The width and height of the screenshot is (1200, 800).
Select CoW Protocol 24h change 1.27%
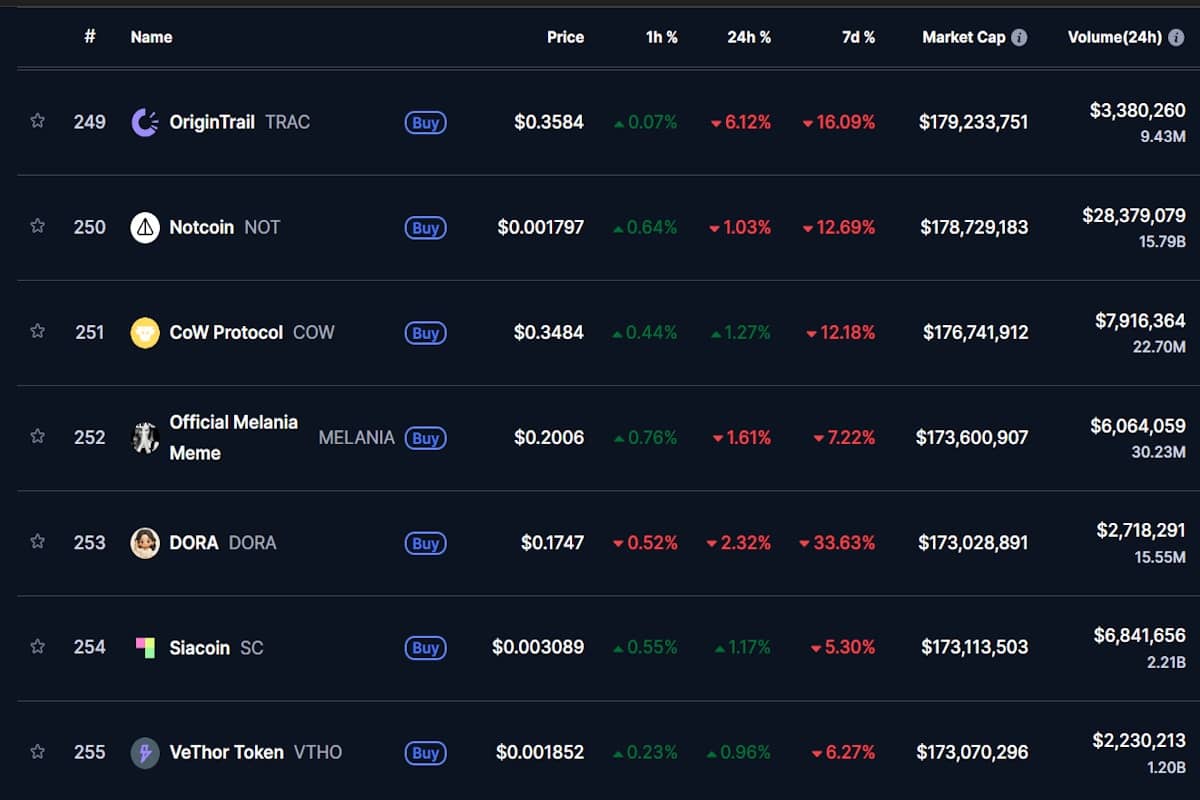pos(741,332)
